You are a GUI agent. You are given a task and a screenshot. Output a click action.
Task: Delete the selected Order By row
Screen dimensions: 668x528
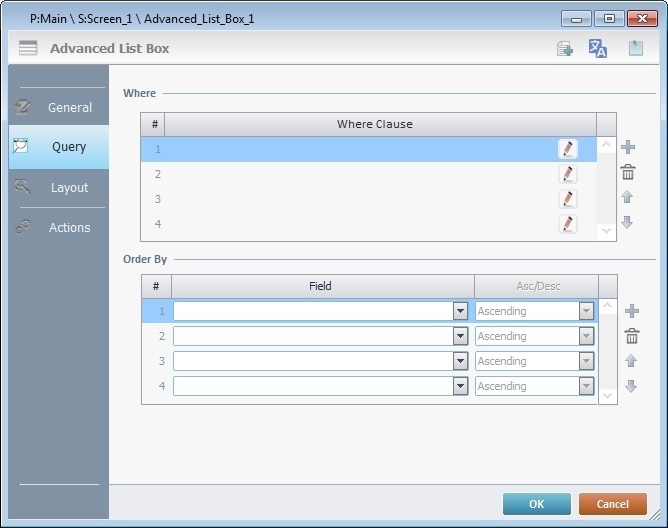pos(631,337)
